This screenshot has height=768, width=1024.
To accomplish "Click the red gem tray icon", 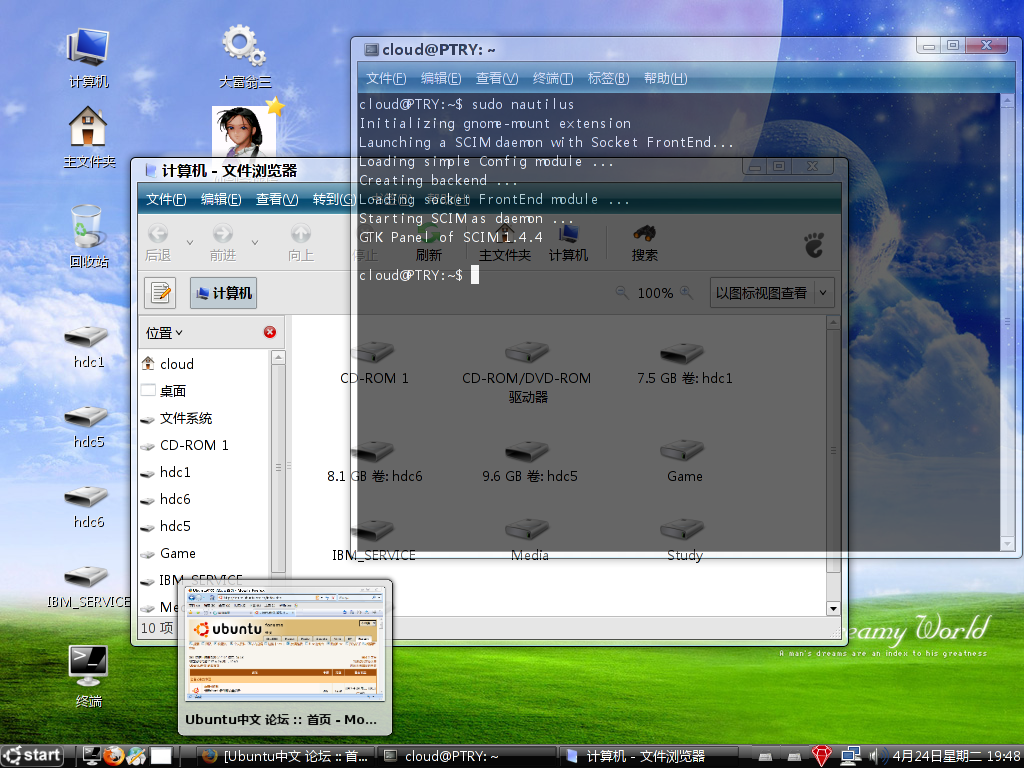I will [x=822, y=756].
